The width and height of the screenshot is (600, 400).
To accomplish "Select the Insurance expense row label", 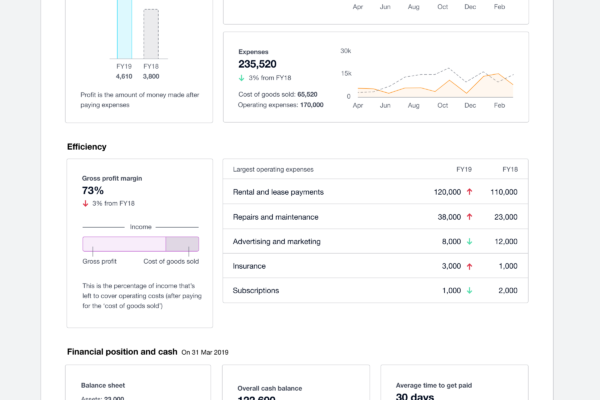I will (x=249, y=266).
